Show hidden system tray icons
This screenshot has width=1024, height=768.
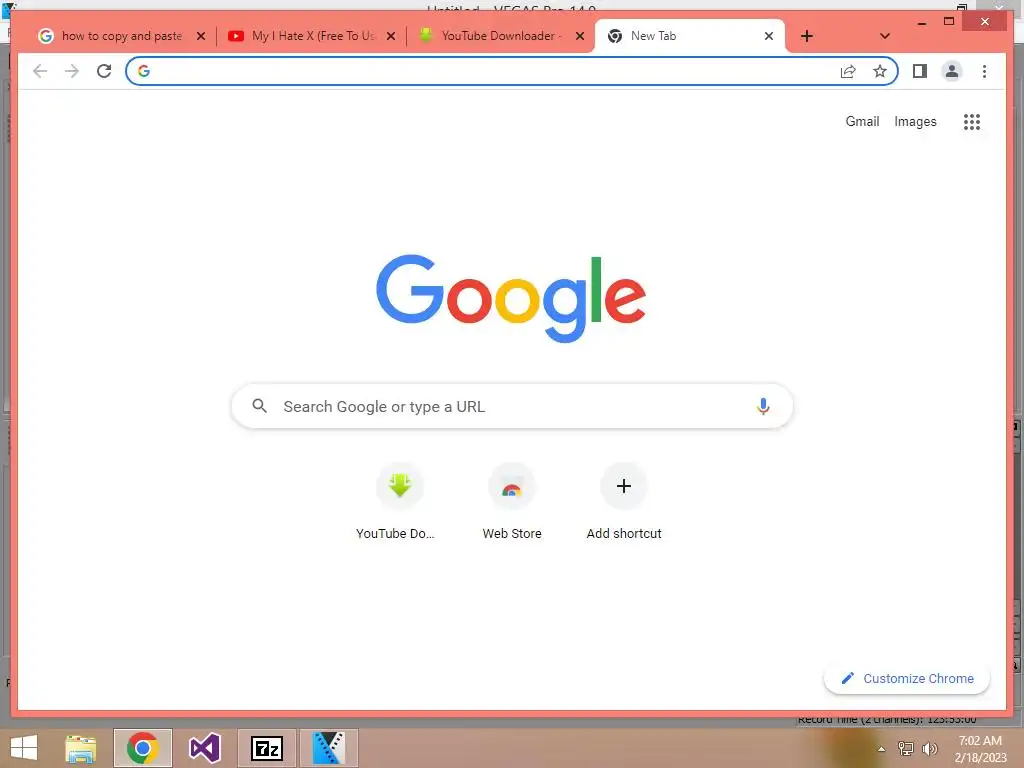pyautogui.click(x=881, y=749)
